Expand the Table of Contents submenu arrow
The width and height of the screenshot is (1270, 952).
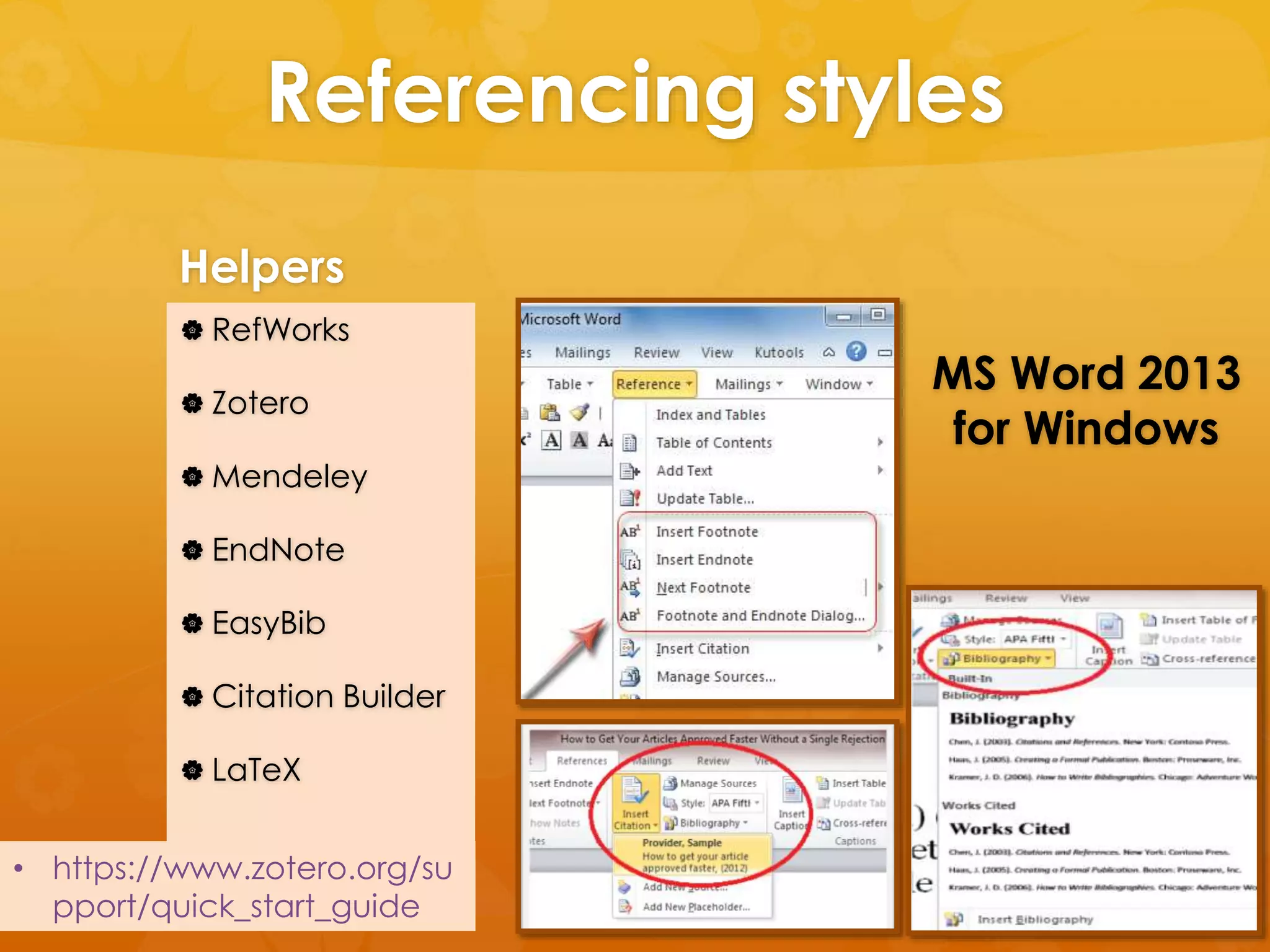click(x=880, y=442)
